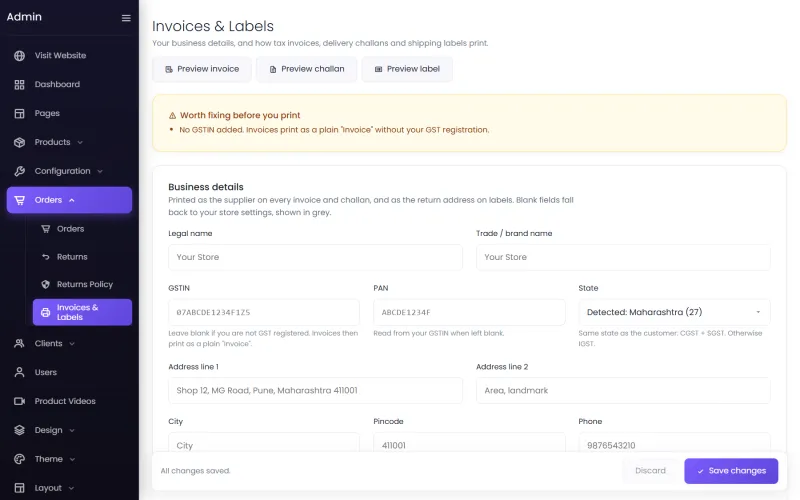Select Orders sub-item in sidebar

click(82, 229)
